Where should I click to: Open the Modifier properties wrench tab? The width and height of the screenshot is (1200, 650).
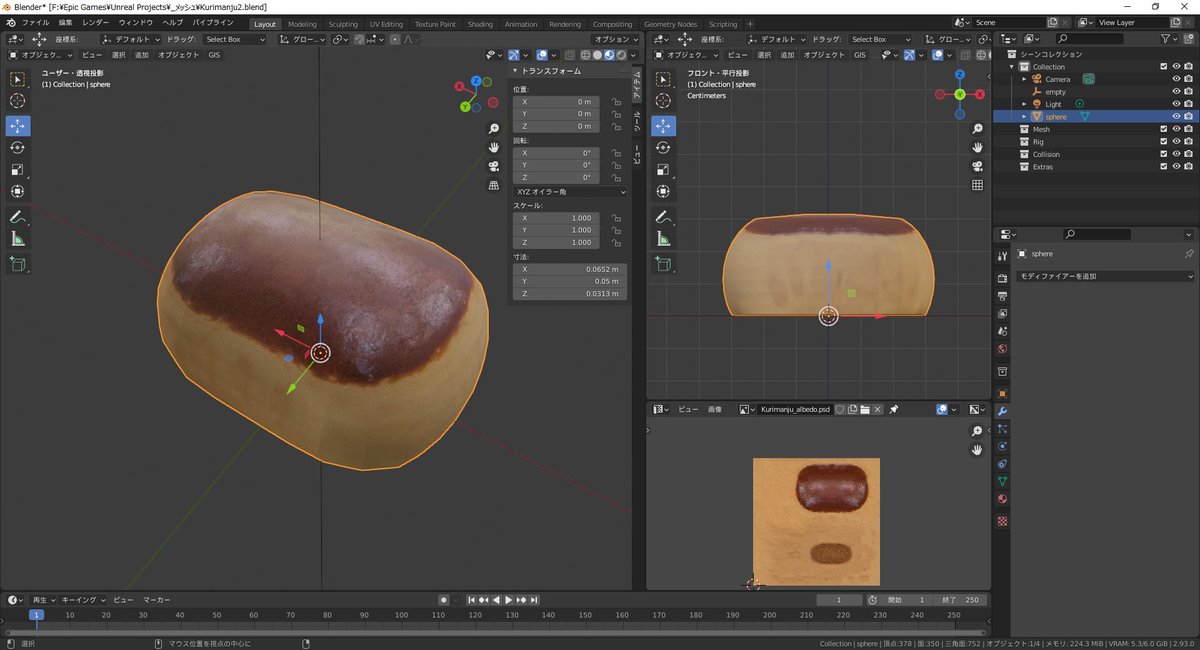click(1002, 411)
